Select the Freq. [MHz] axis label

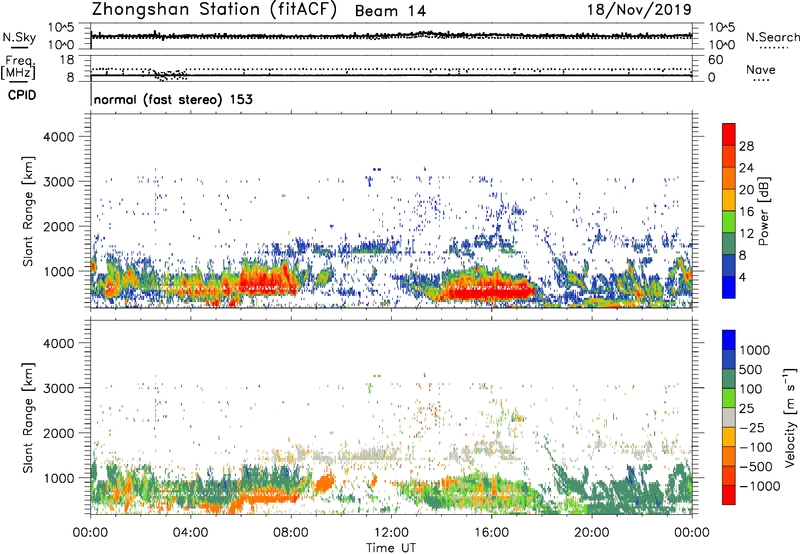click(18, 66)
